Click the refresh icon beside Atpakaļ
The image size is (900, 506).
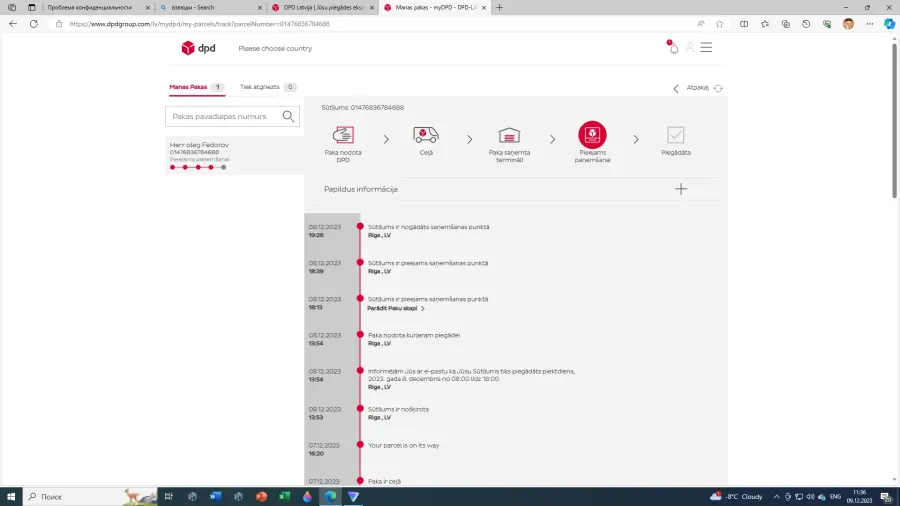click(x=718, y=88)
